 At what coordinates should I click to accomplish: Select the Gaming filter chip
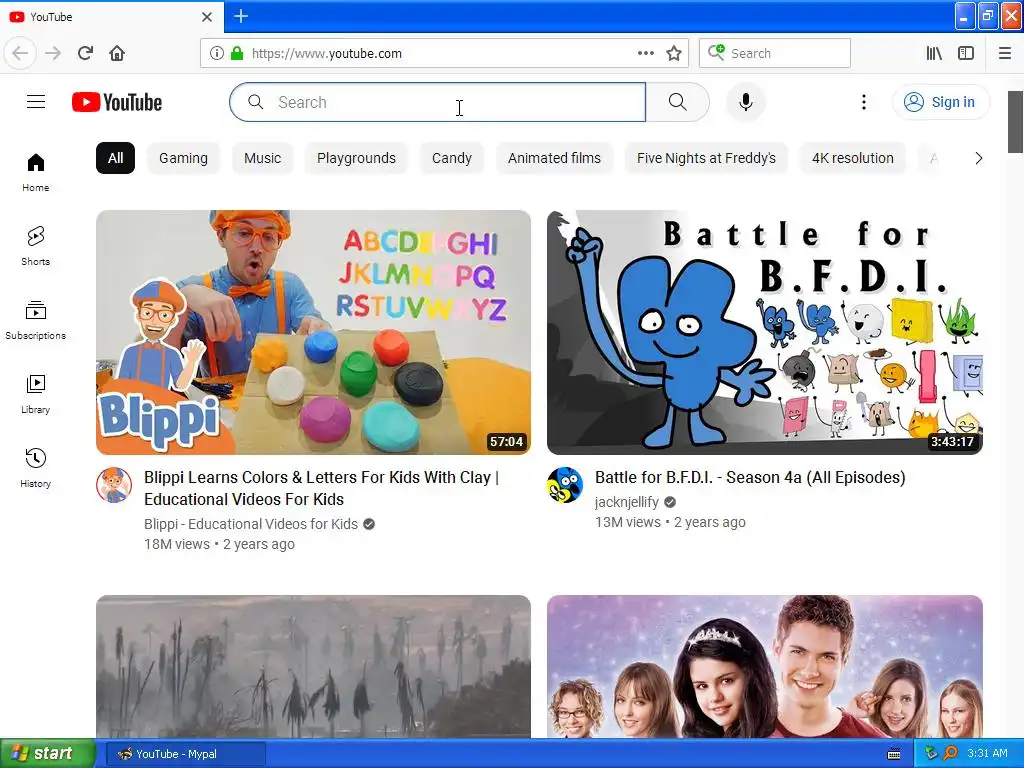(184, 158)
